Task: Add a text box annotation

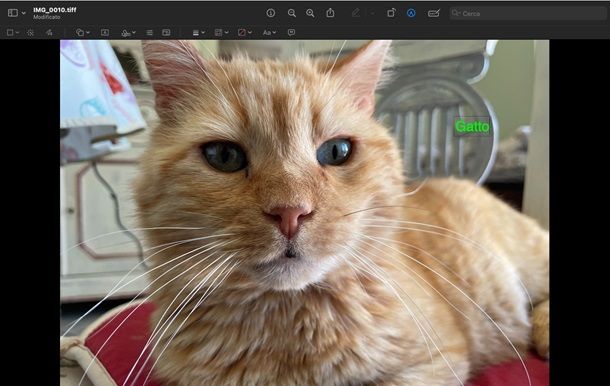Action: pos(105,33)
